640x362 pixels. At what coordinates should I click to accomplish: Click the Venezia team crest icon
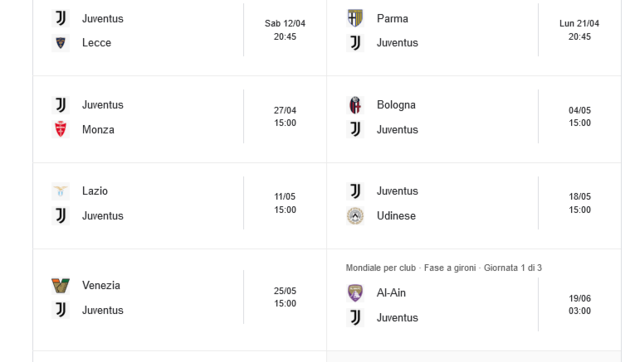(x=60, y=285)
